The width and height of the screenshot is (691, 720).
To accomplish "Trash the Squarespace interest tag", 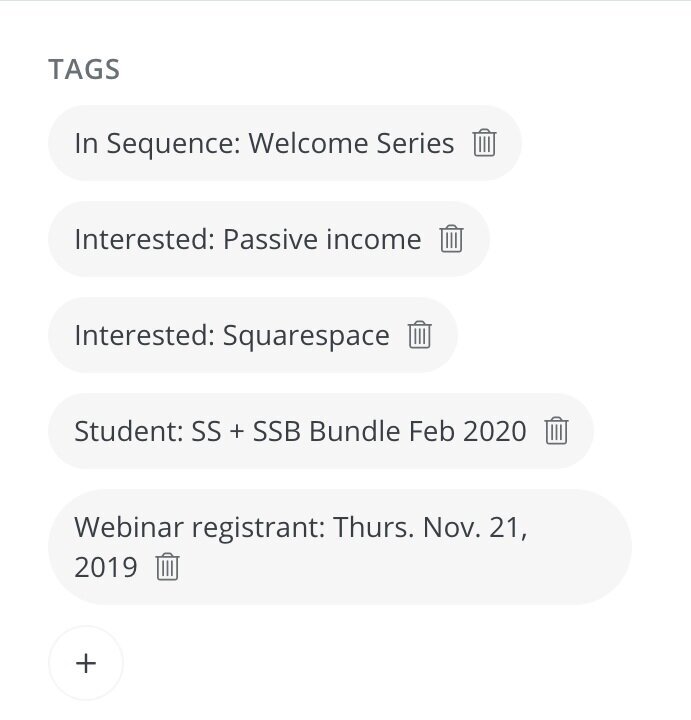I will (419, 335).
